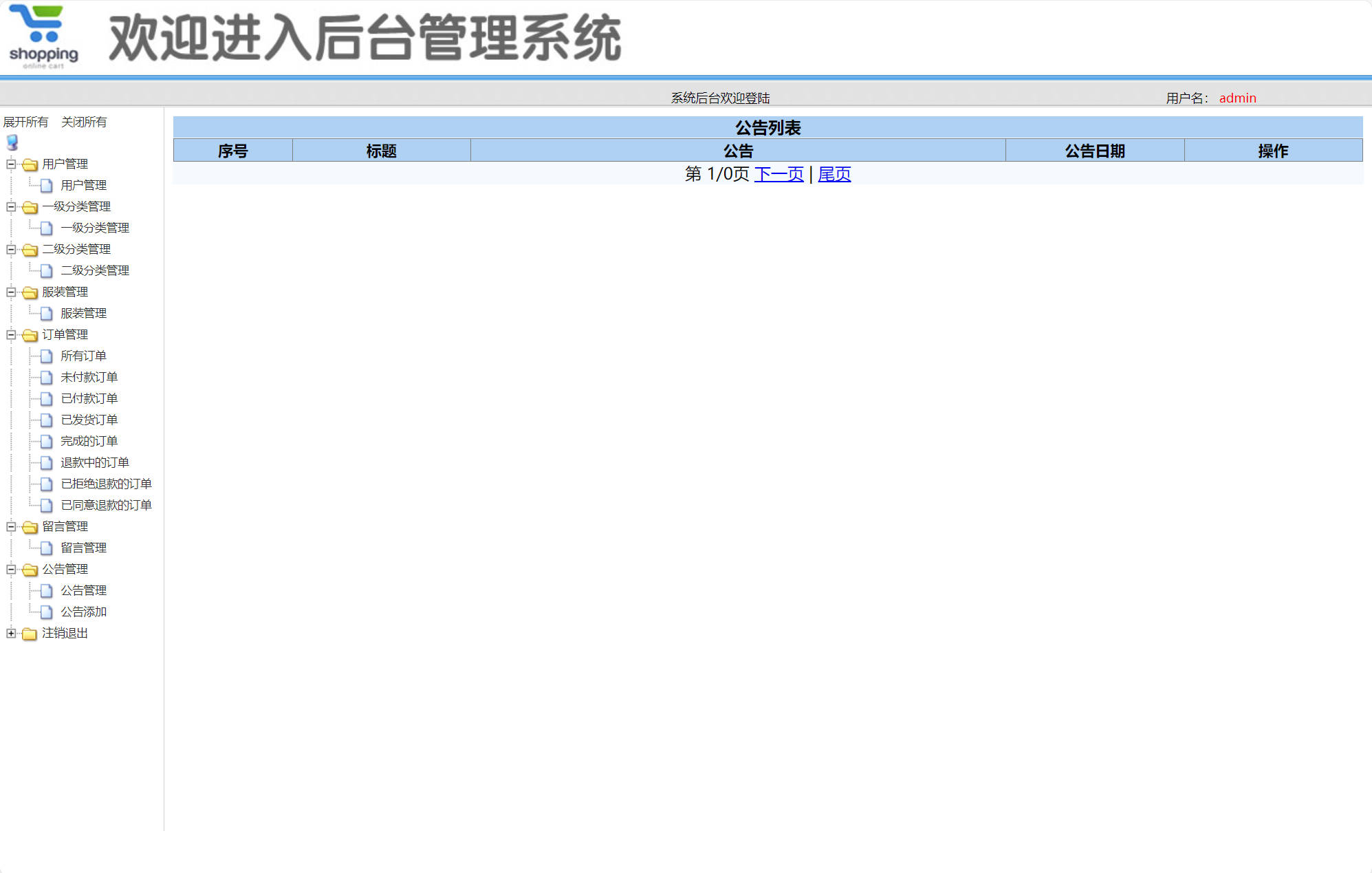Collapse the 订单管理 tree branch
The height and width of the screenshot is (873, 1372).
(10, 335)
